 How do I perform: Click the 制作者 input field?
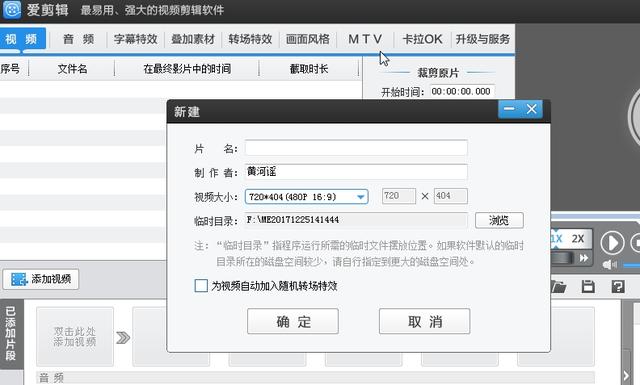tap(356, 172)
